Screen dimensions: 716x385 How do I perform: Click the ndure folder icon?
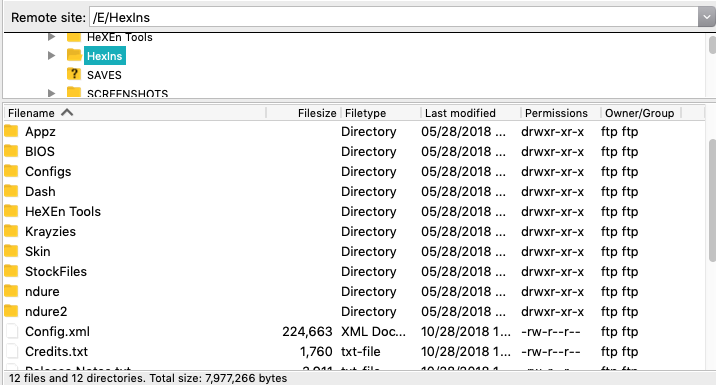coord(11,291)
